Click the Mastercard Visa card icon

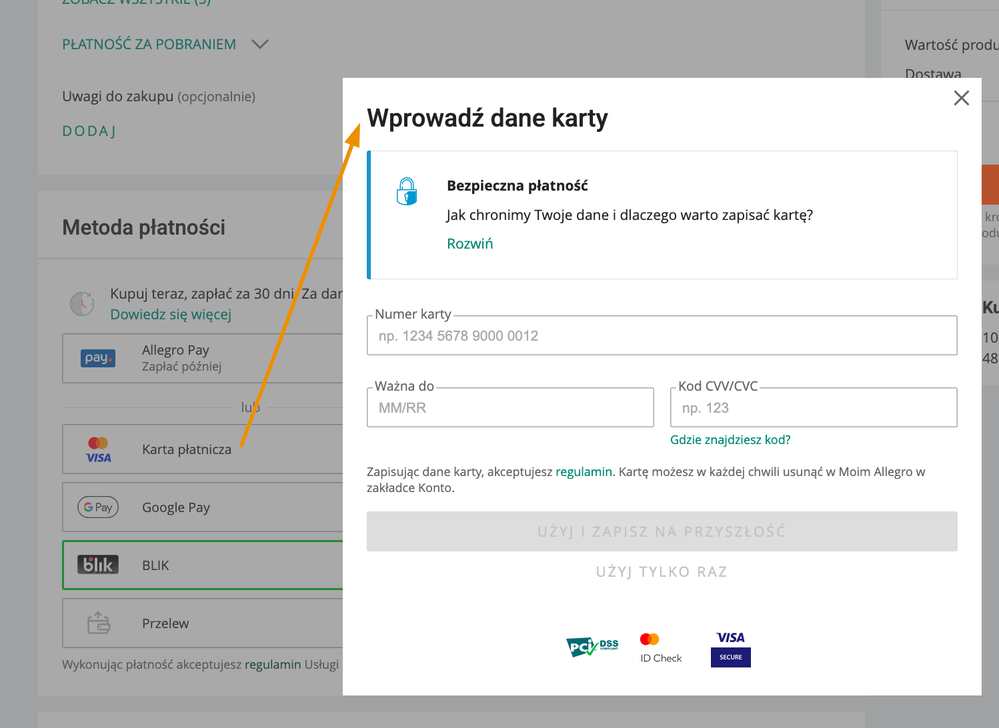pyautogui.click(x=98, y=450)
